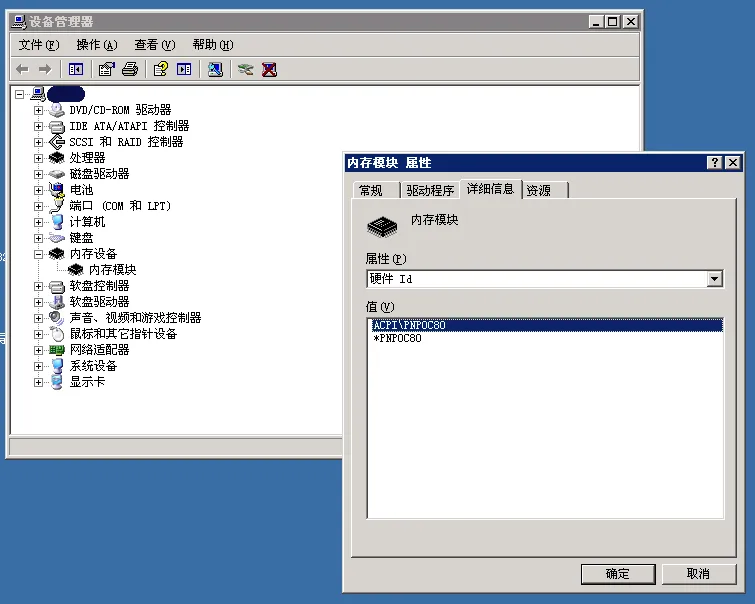Toggle the console tree toolbar icon
The width and height of the screenshot is (755, 604).
point(76,69)
